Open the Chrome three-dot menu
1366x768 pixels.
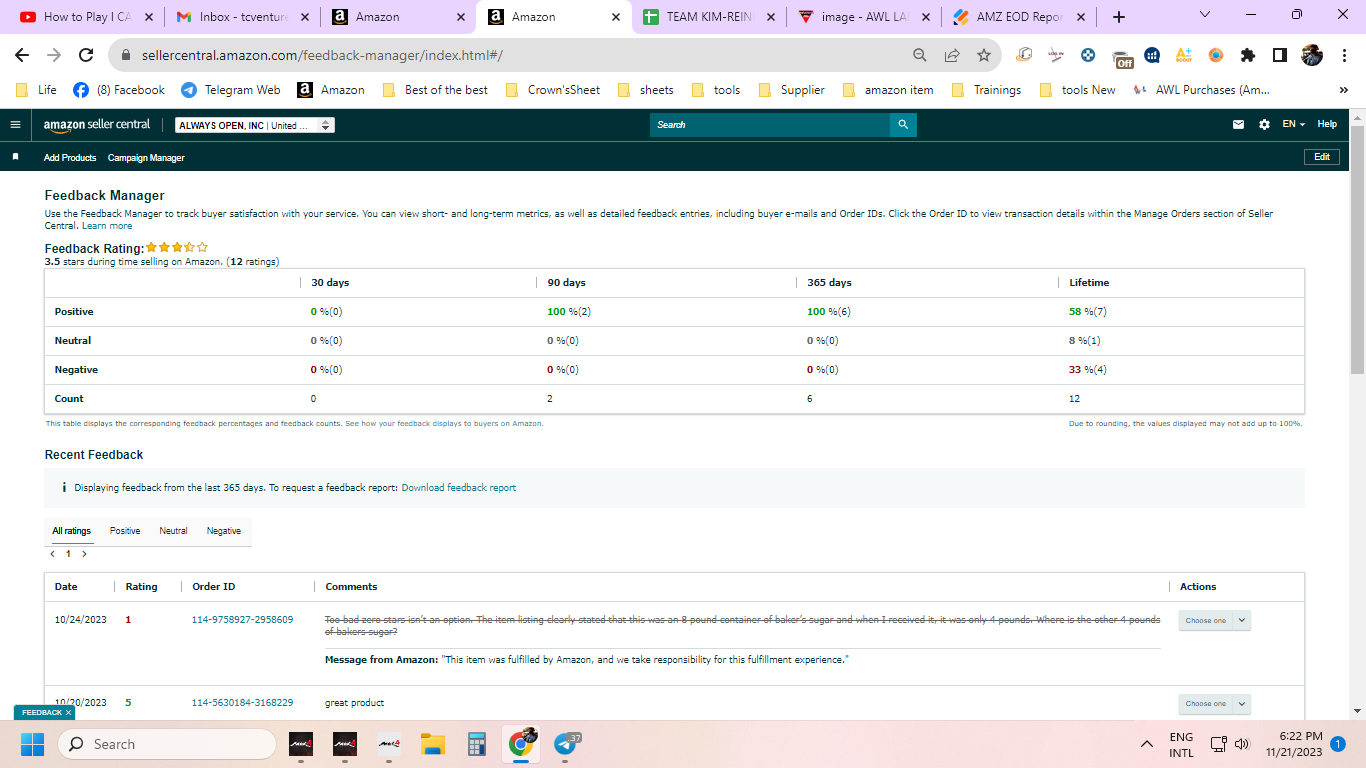tap(1345, 56)
